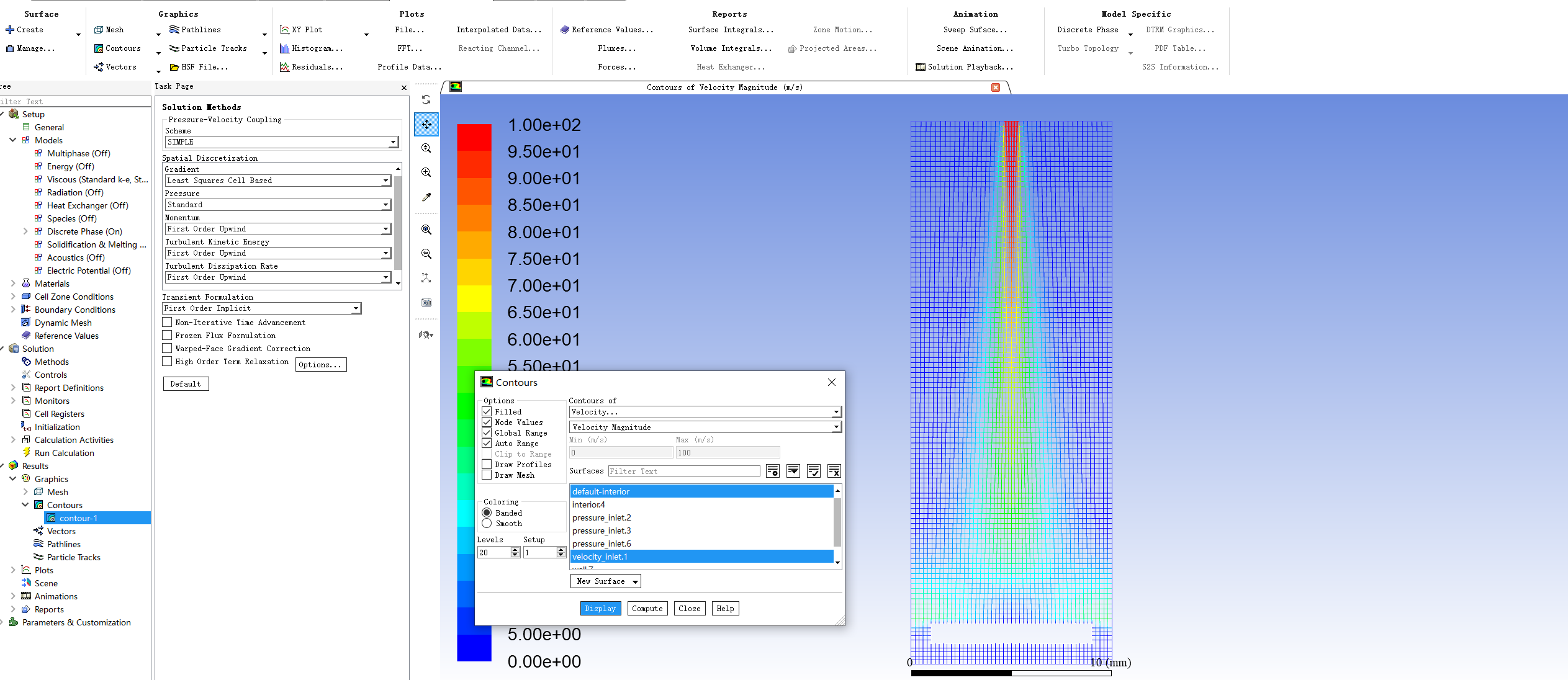Open Surface Integrals report menu
This screenshot has width=1568, height=680.
coord(731,30)
